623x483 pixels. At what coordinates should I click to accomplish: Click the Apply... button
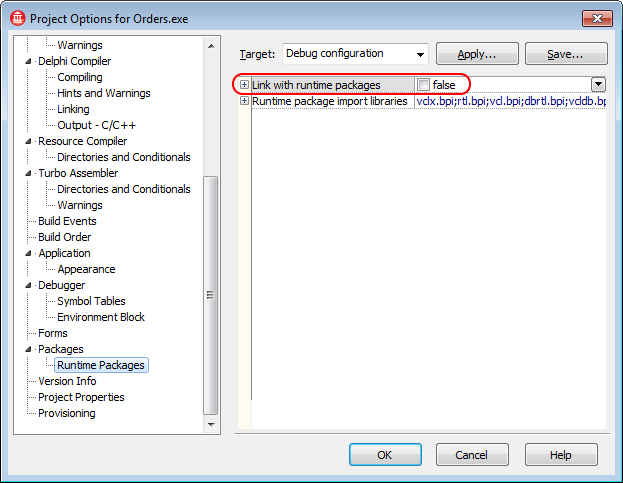click(x=476, y=54)
